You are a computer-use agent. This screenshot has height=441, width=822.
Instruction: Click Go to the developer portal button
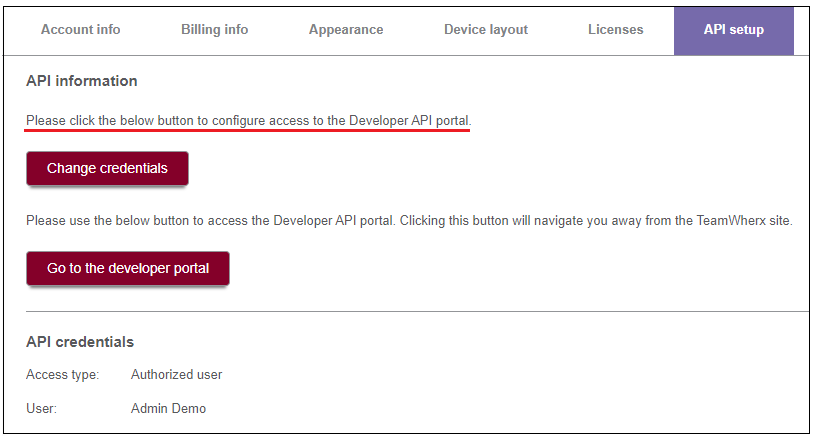click(x=128, y=269)
